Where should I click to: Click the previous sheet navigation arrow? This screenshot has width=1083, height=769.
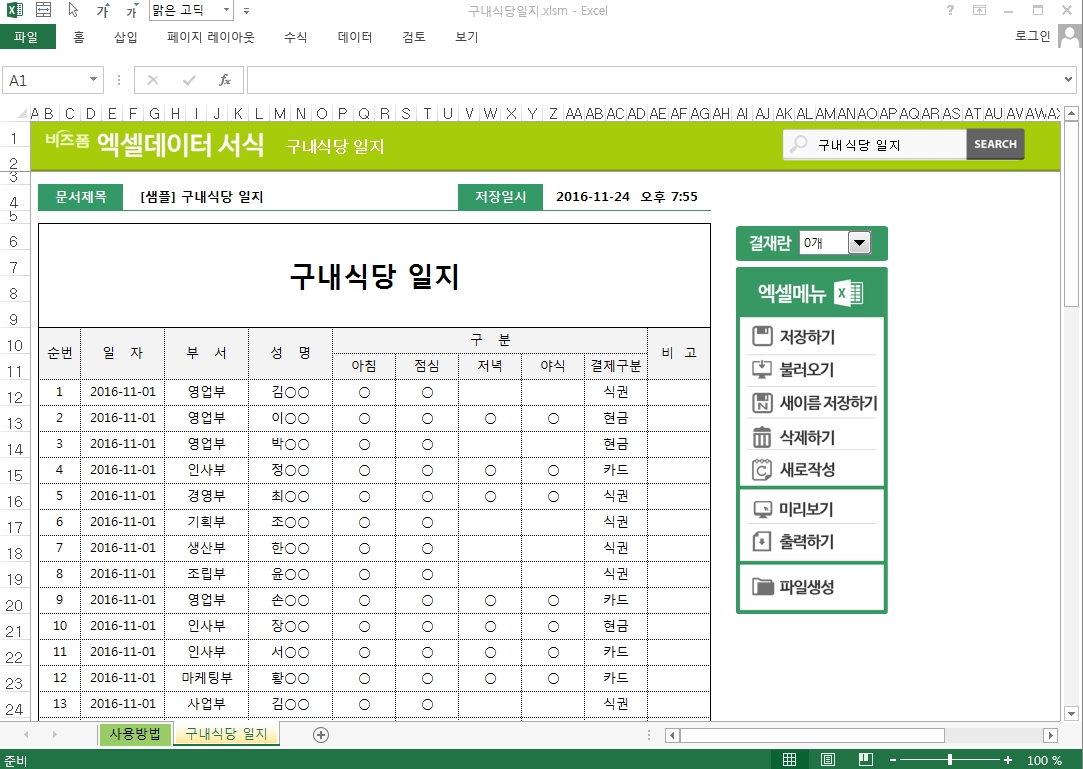coord(26,734)
